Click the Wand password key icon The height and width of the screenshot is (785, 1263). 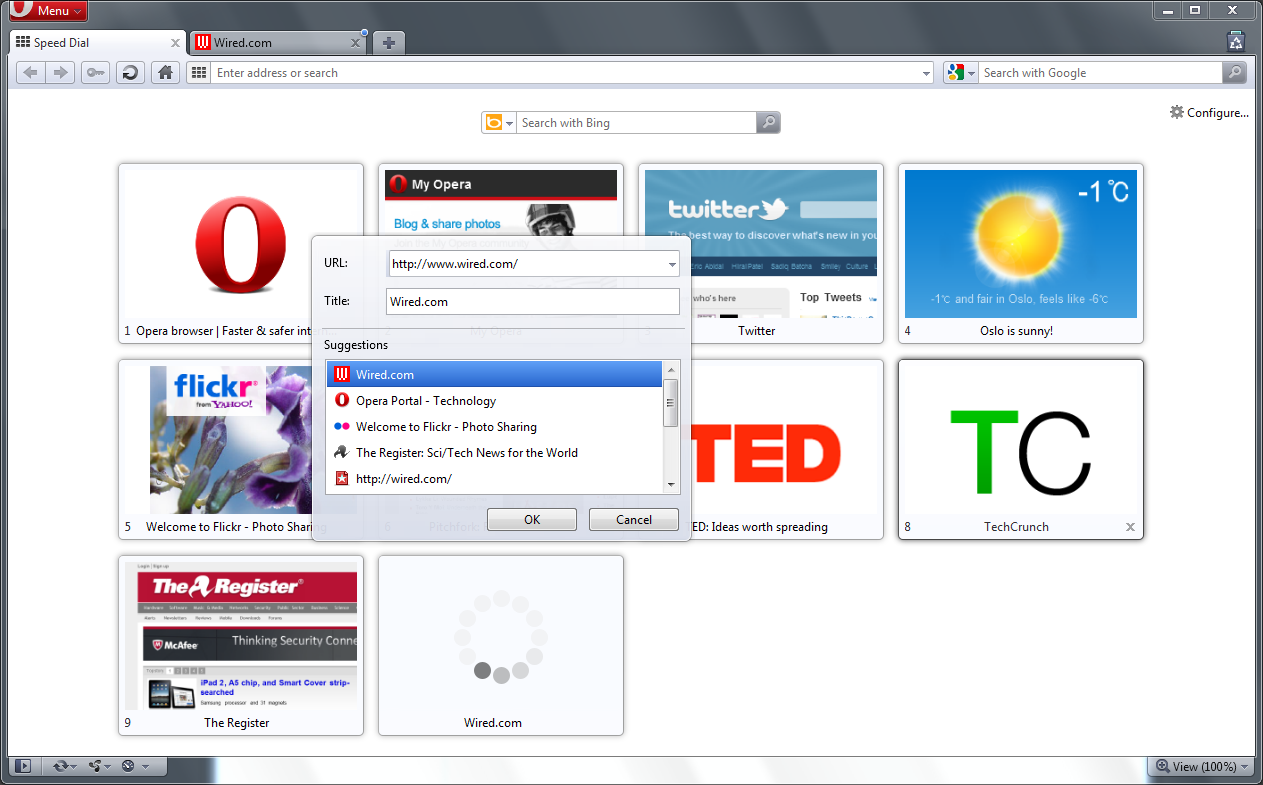pyautogui.click(x=95, y=72)
